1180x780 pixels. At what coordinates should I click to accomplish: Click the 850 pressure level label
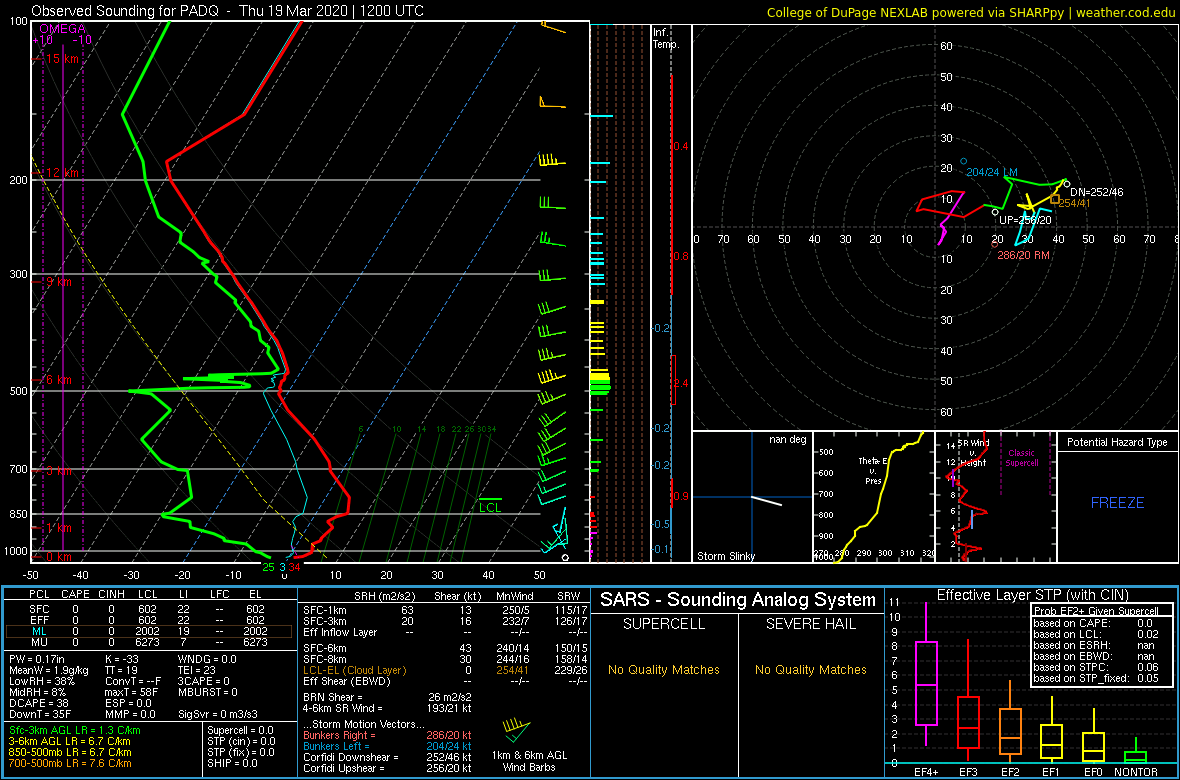[17, 514]
